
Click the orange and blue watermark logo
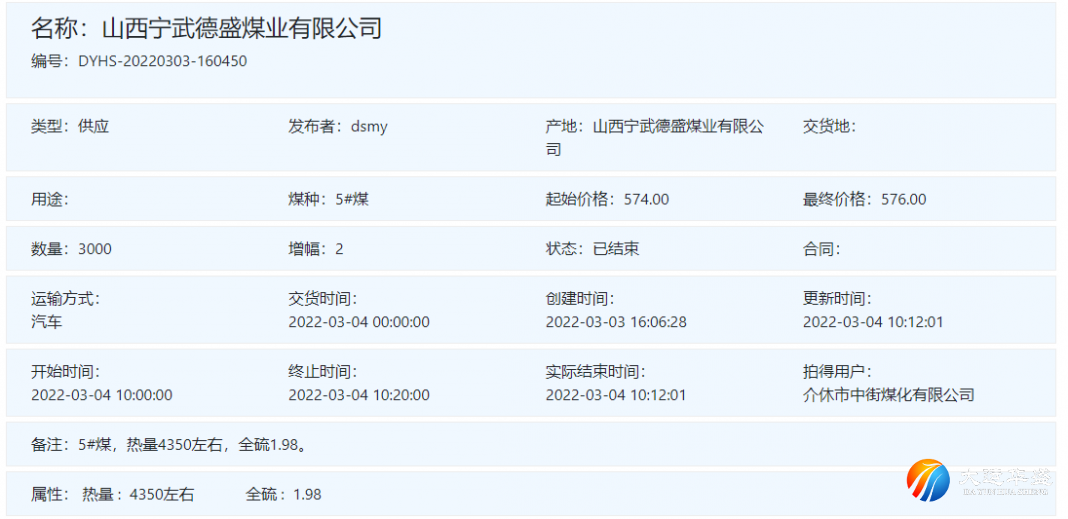(928, 481)
